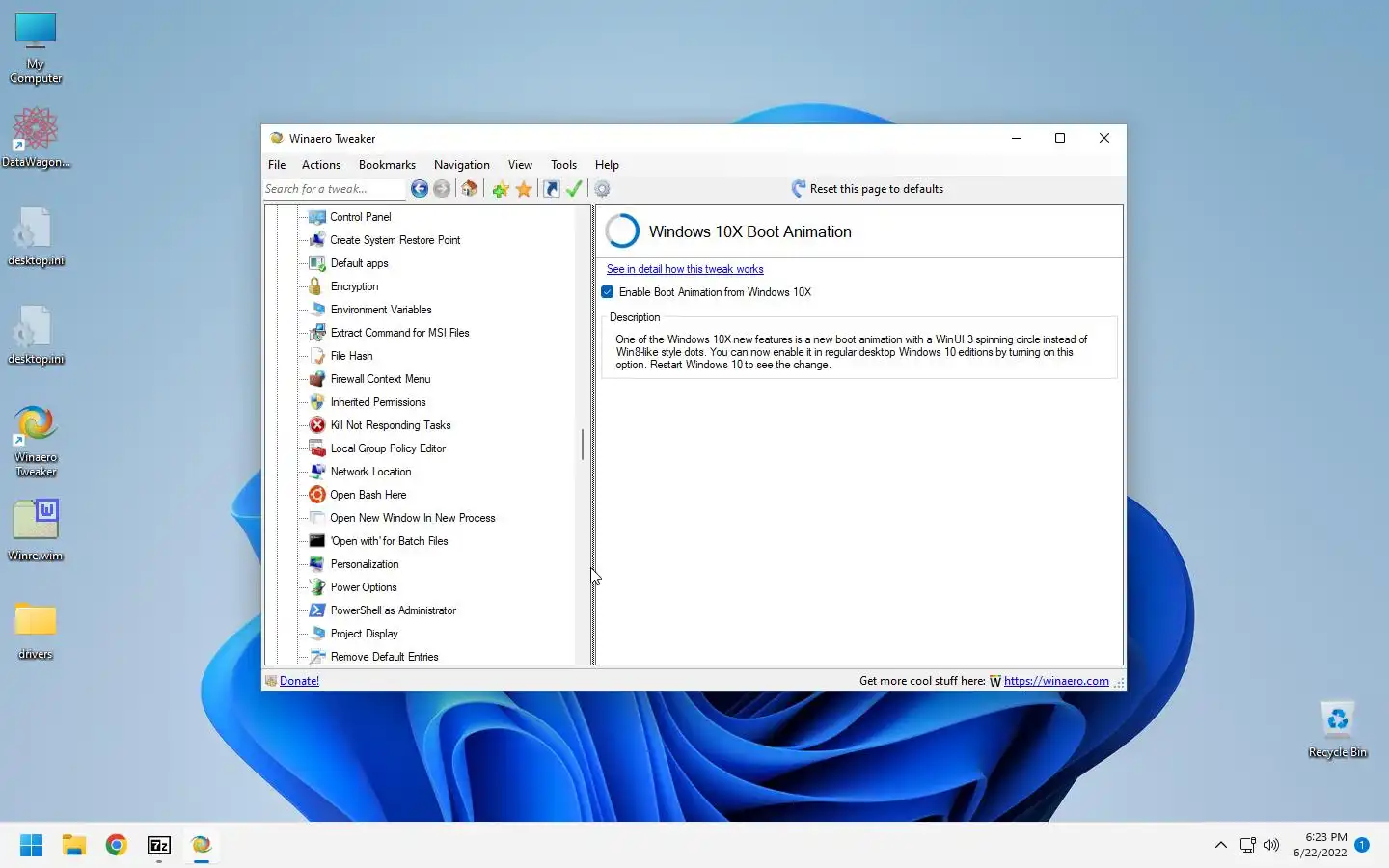Viewport: 1389px width, 868px height.
Task: Click the PowerShell as Administrator icon
Action: click(316, 610)
